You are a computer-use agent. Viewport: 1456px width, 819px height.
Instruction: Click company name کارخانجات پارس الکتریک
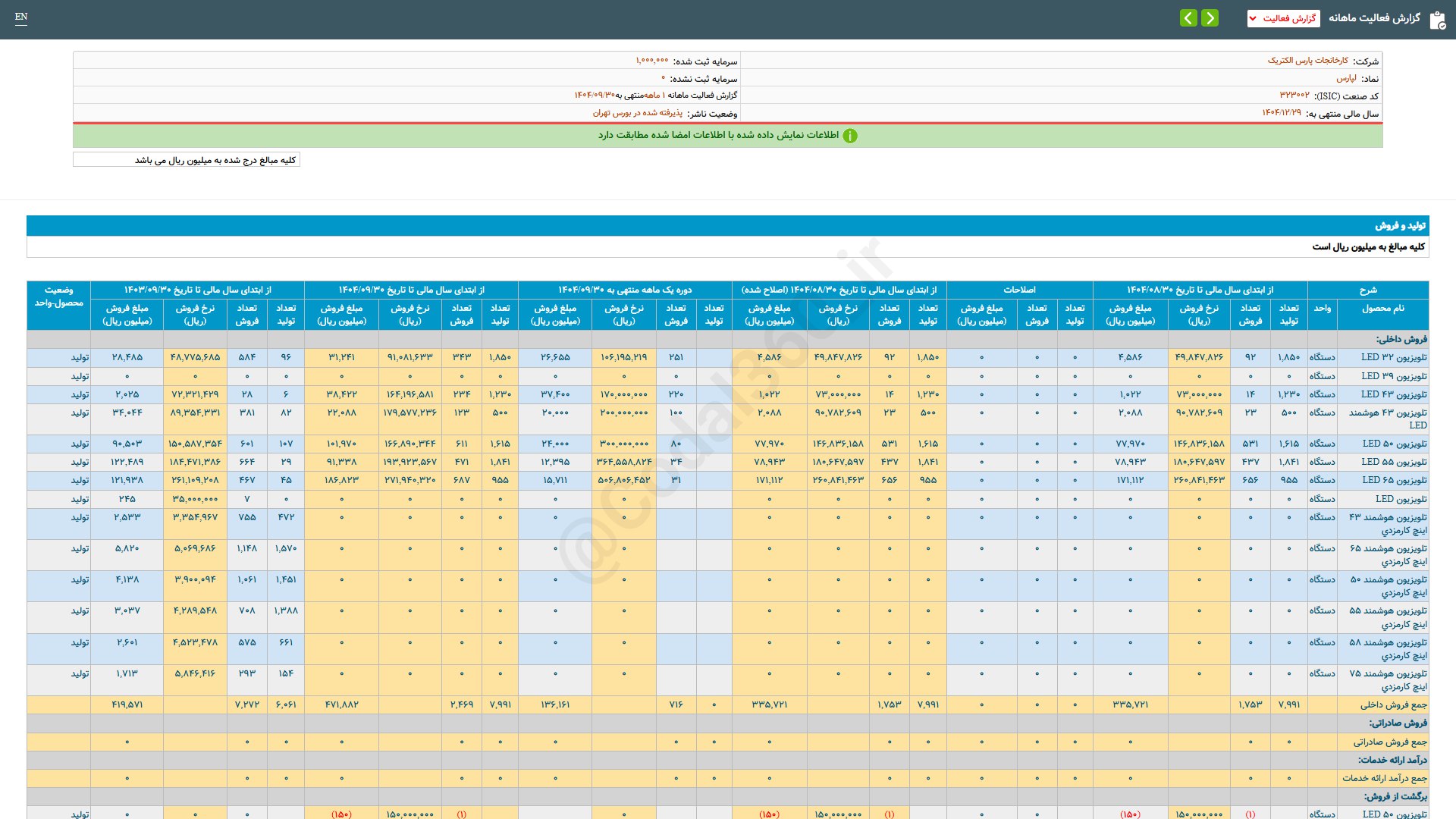tap(1307, 61)
